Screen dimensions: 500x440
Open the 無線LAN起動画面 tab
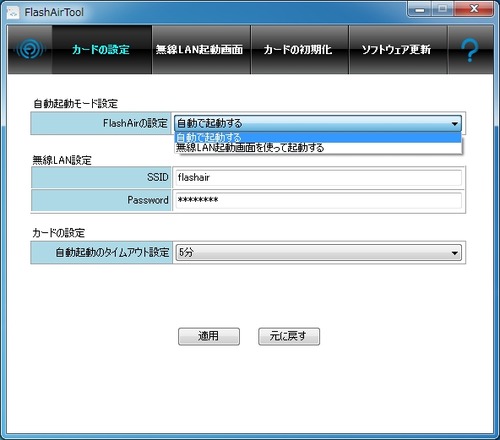[x=201, y=50]
